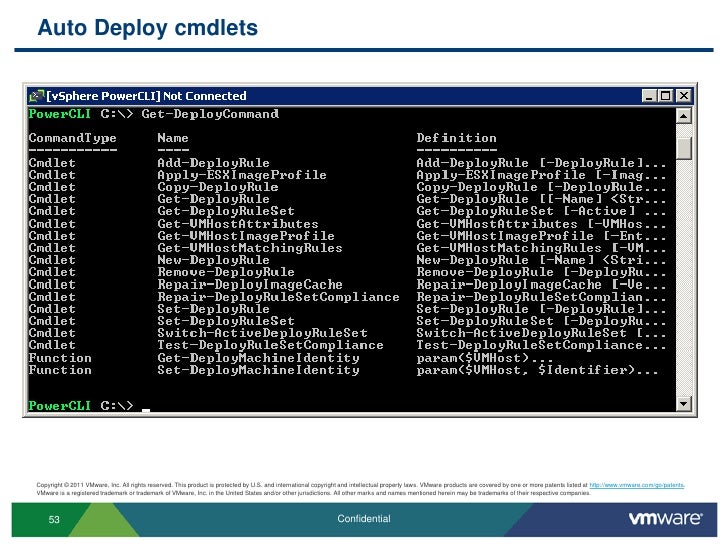Select Switch-ActiveDeployRuleSet in Name column
Image resolution: width=728 pixels, height=546 pixels.
pyautogui.click(x=262, y=333)
